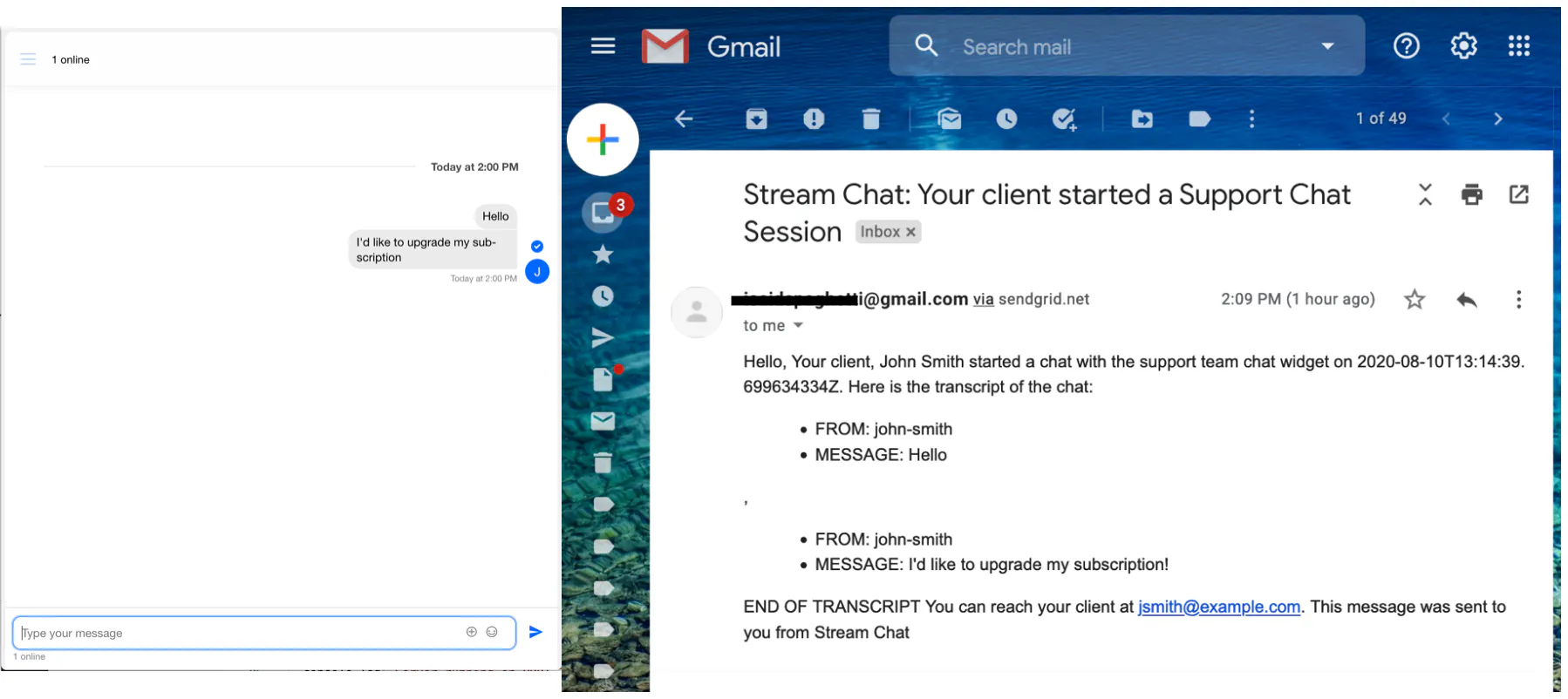Expand the search options dropdown arrow
Screen dimensions: 1568x699
1327,46
